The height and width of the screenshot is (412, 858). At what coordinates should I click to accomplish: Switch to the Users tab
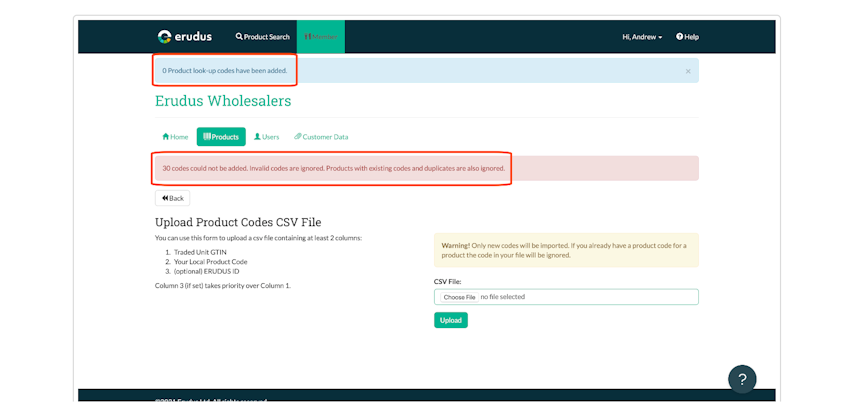266,137
